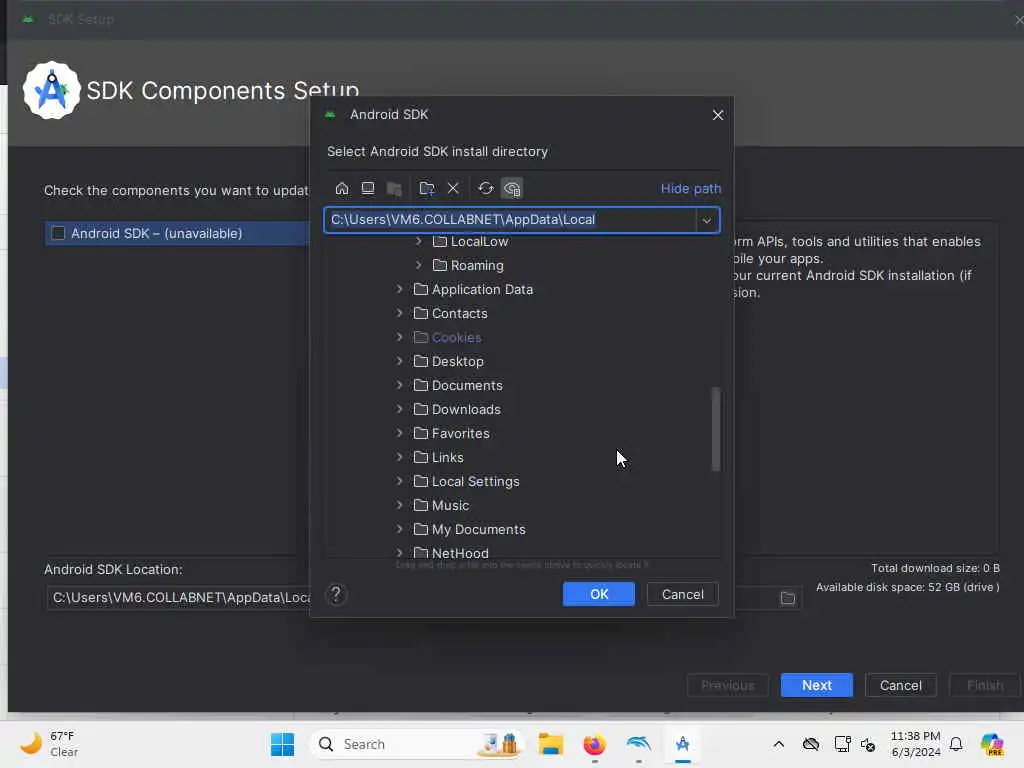This screenshot has width=1024, height=768.
Task: Click Next in the SDK Setup wizard
Action: coord(816,685)
